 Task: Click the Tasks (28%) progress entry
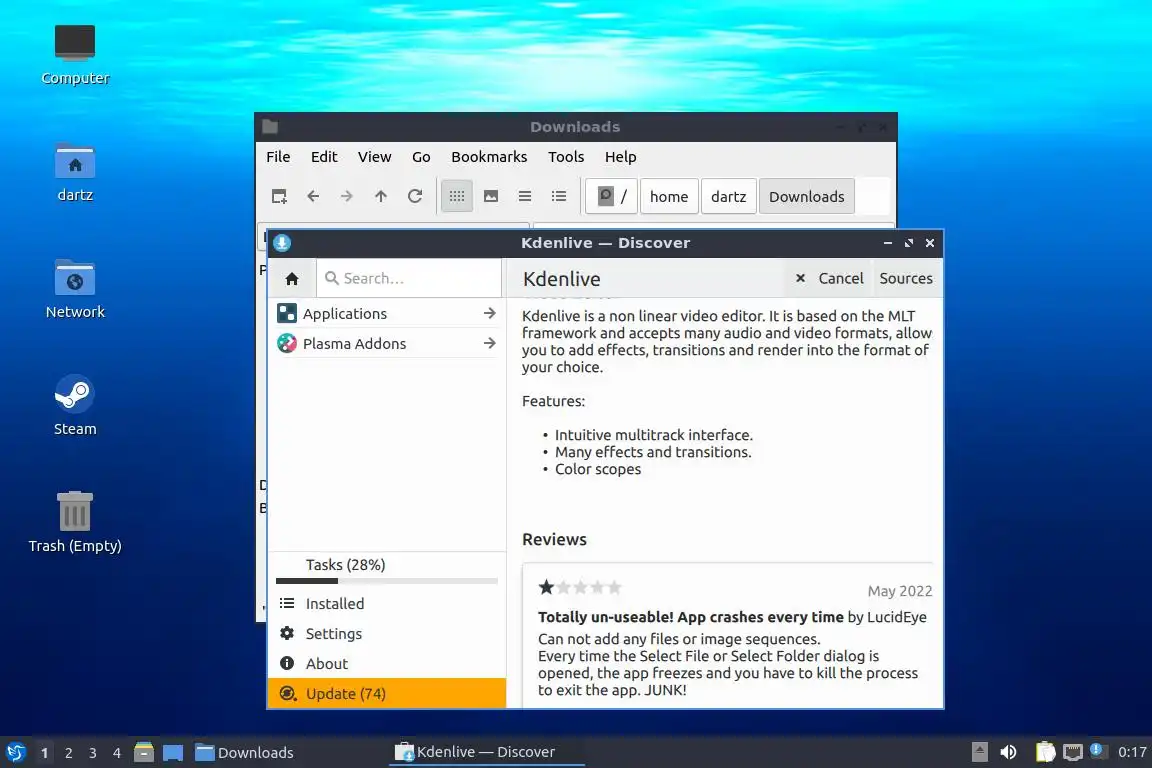[387, 569]
